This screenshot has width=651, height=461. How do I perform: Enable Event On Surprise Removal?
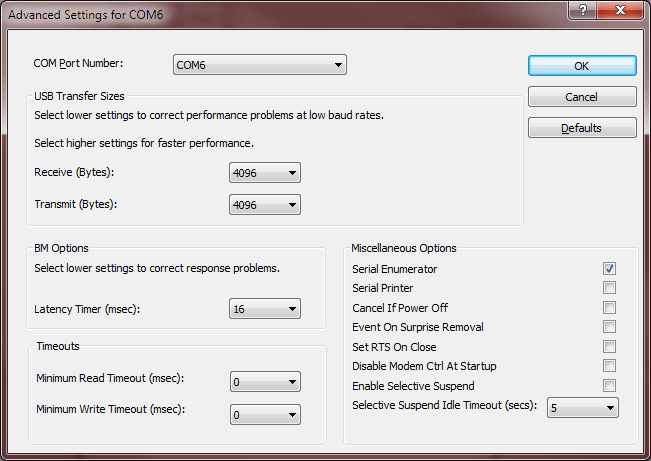point(609,327)
